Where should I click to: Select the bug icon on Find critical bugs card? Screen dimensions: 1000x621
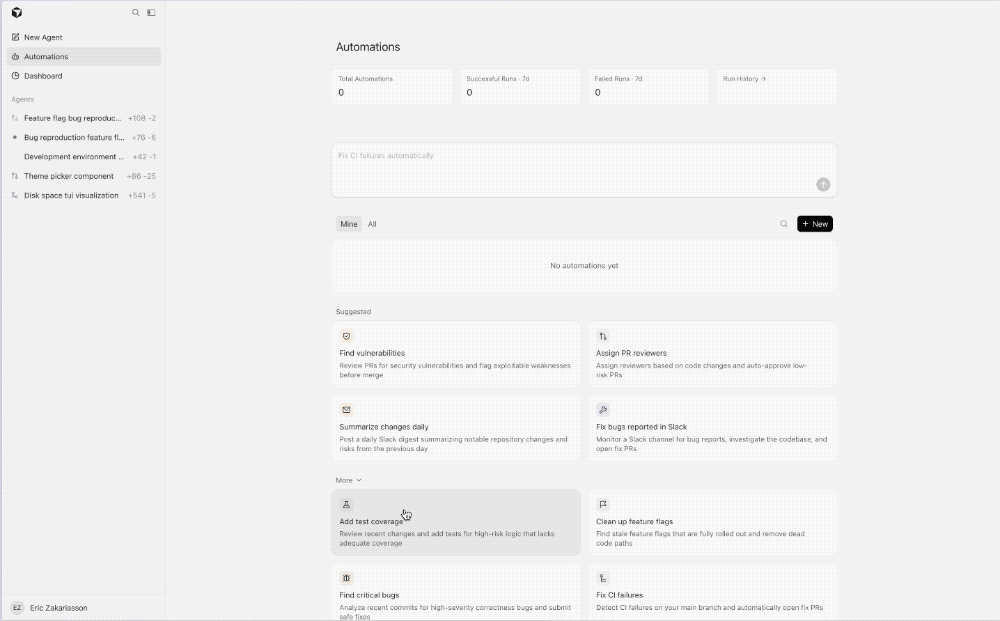[346, 578]
